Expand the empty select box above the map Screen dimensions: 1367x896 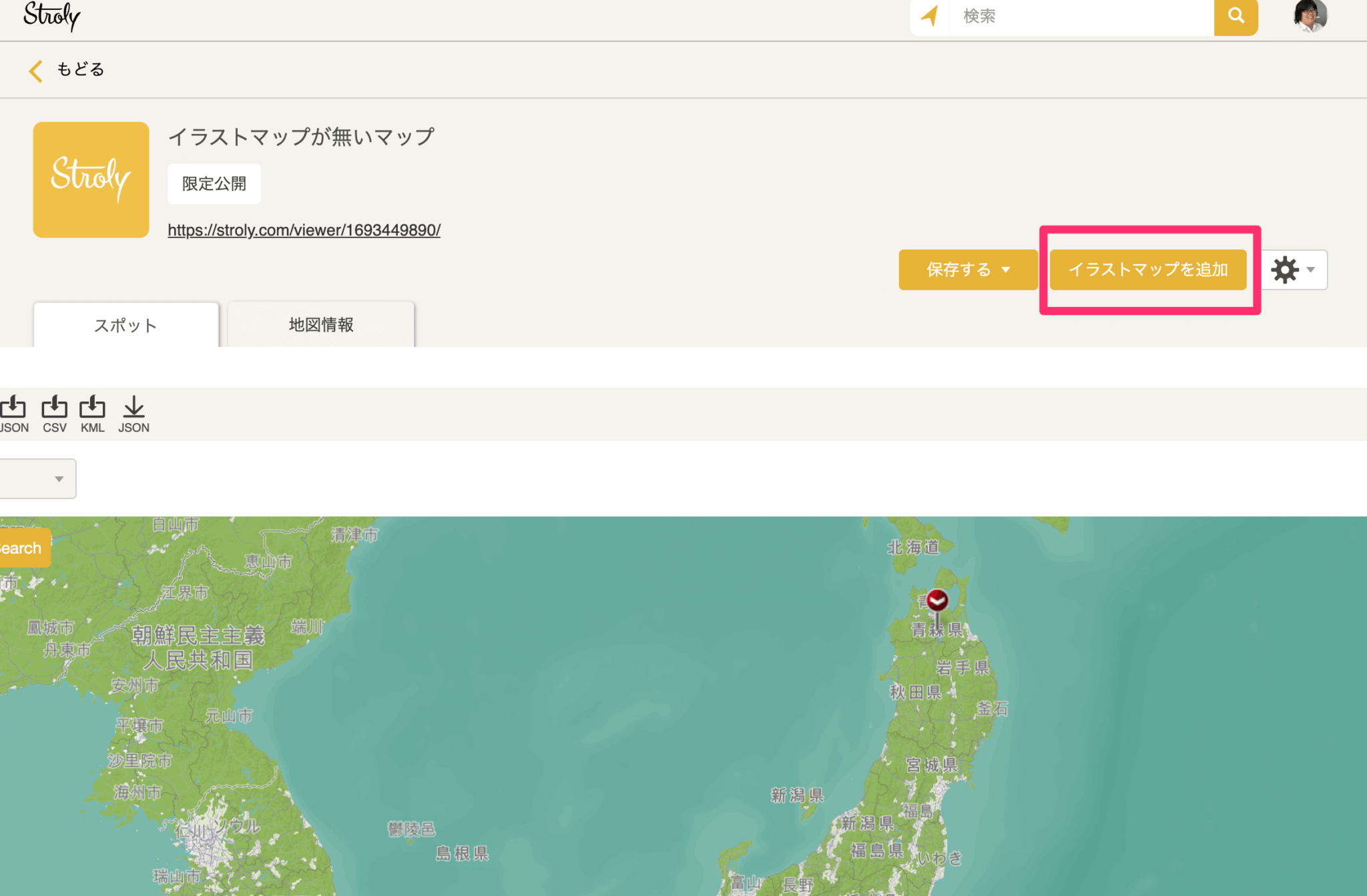point(37,478)
